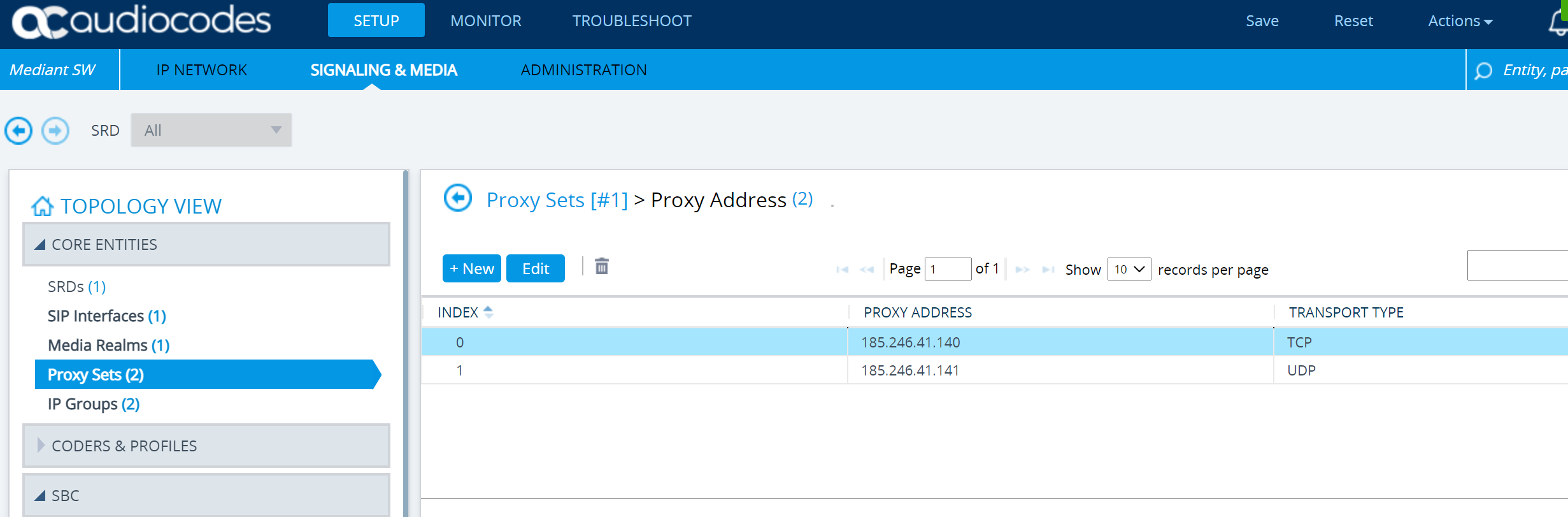
Task: Click the navigate back arrow near SRD
Action: click(18, 131)
